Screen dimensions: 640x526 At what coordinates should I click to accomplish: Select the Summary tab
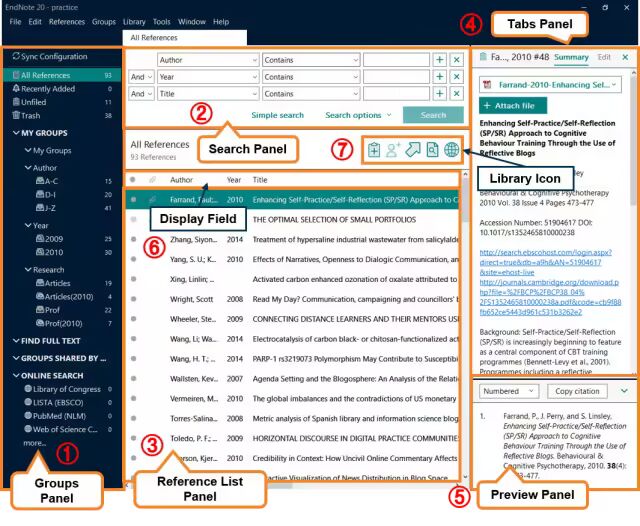[x=571, y=57]
